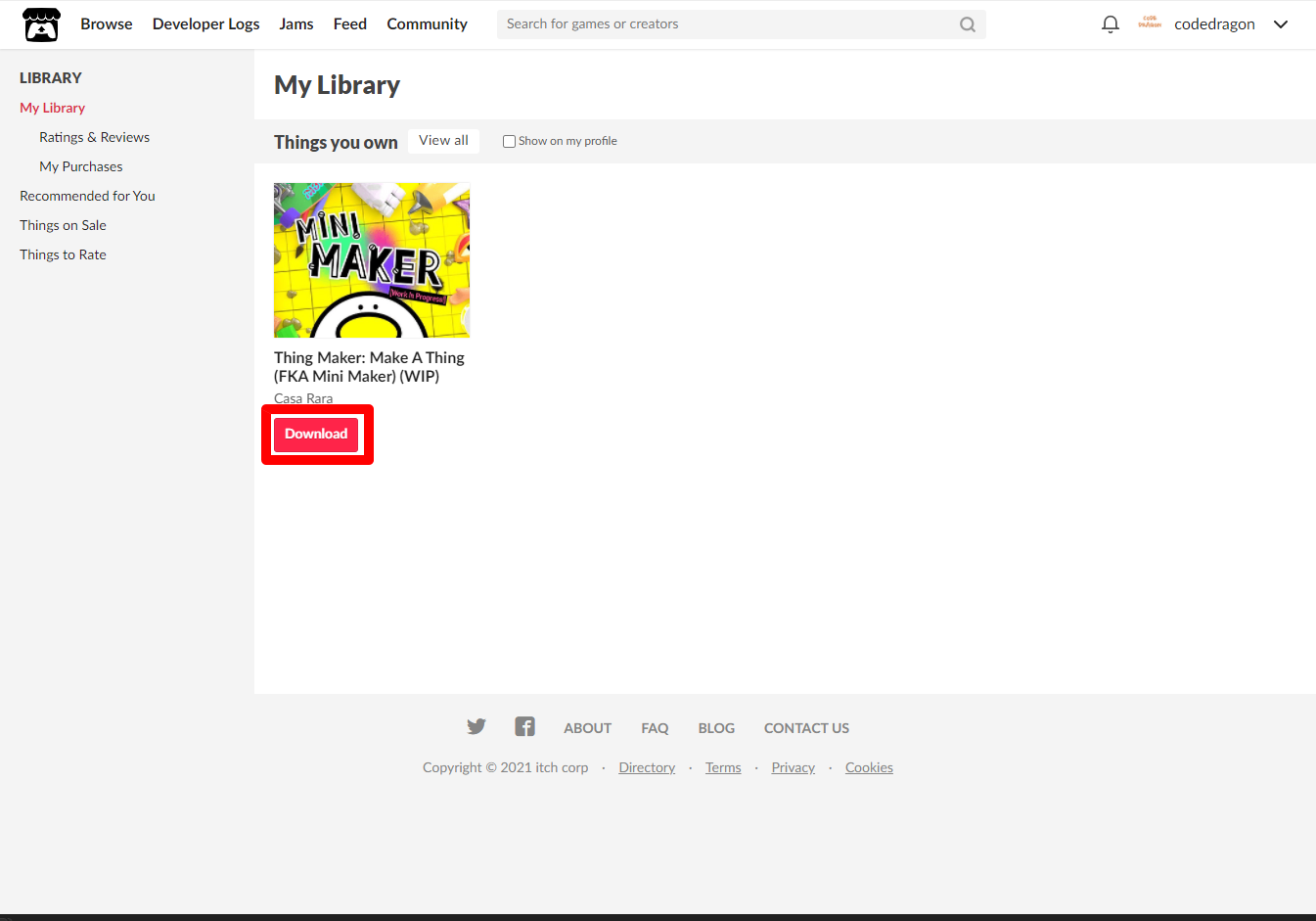
Task: Open Things on Sale
Action: coord(64,225)
